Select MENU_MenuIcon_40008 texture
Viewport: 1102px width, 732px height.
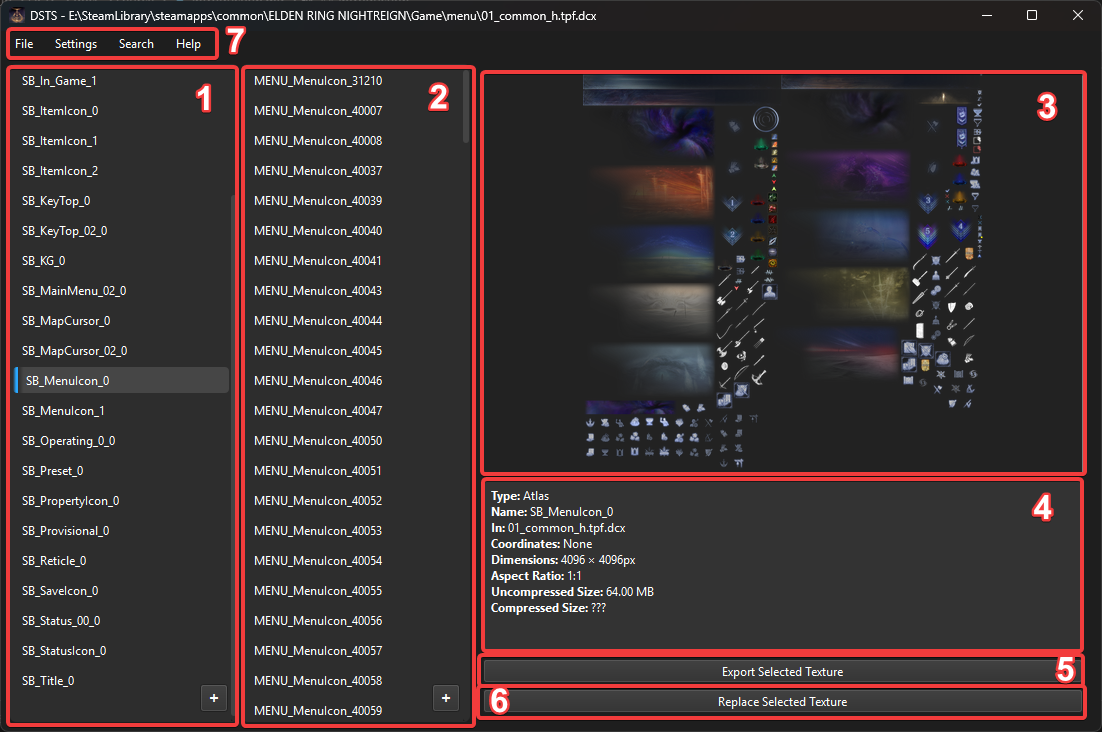(354, 140)
